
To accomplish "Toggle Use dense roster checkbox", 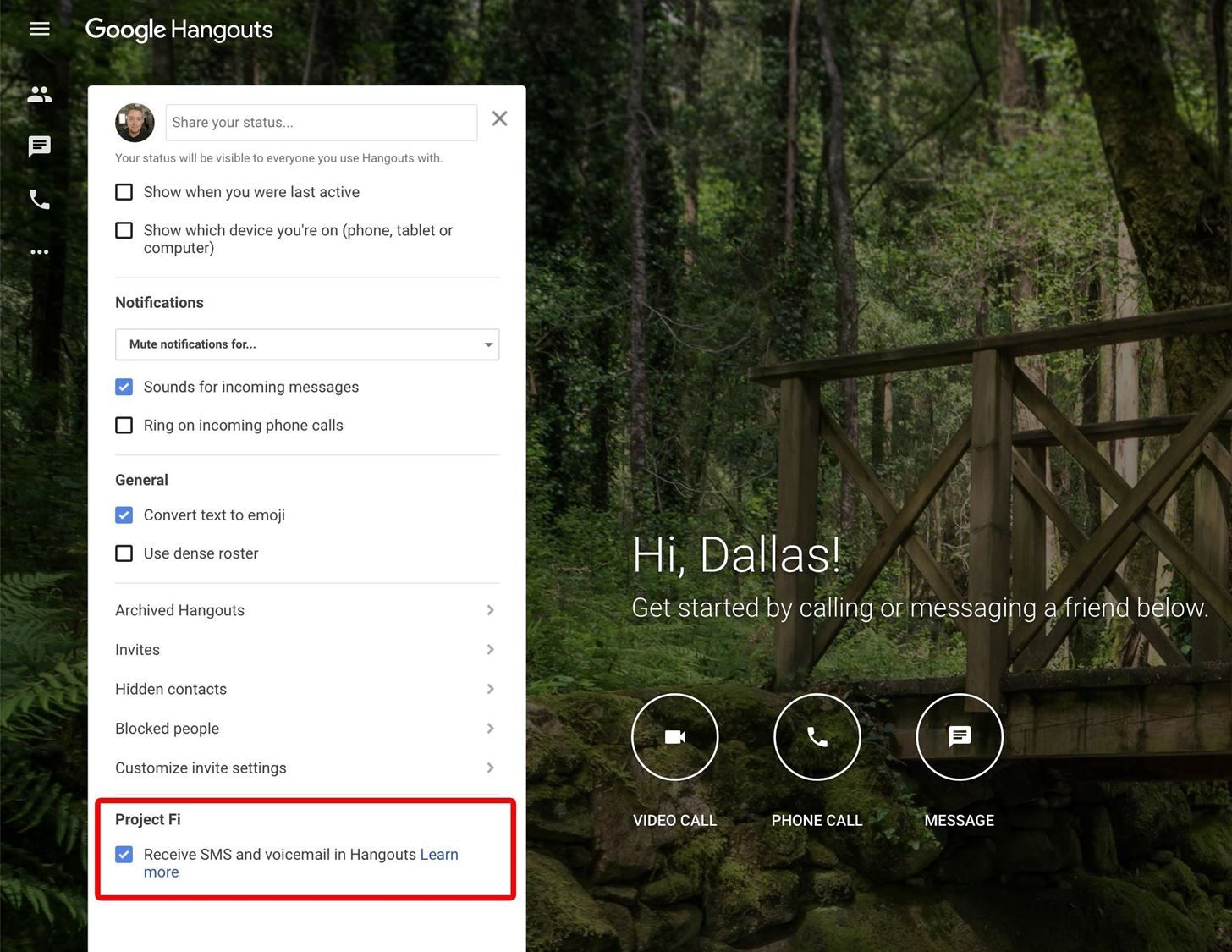I will click(x=124, y=553).
